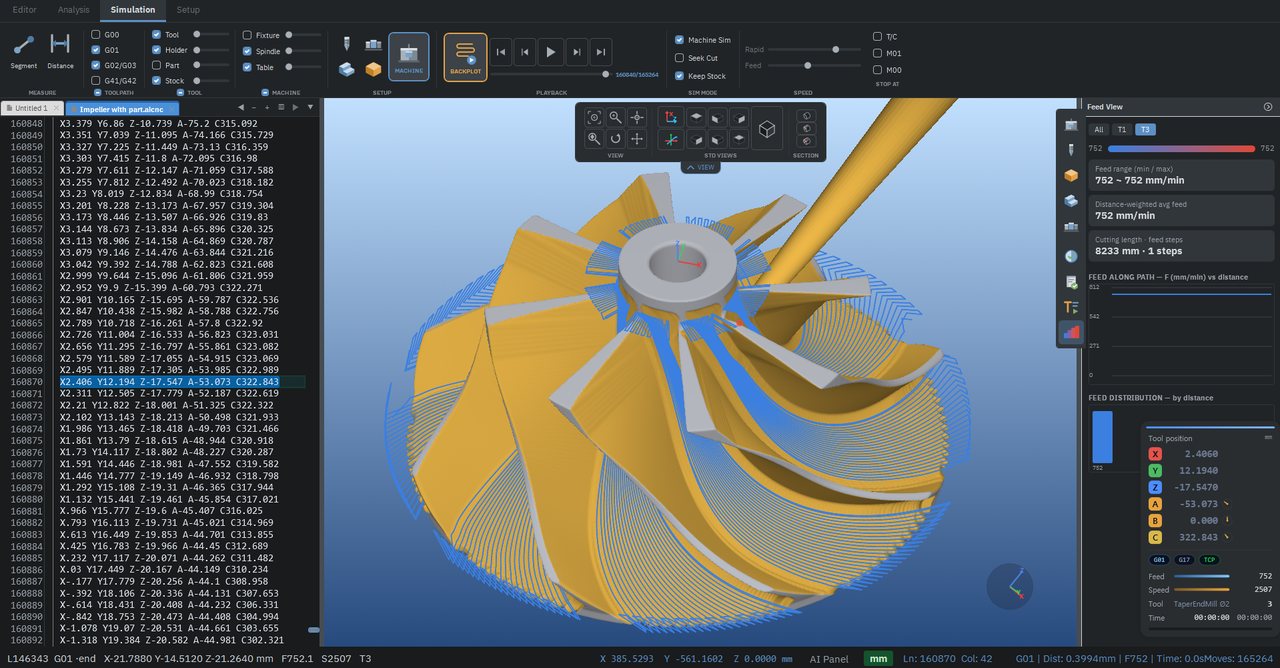This screenshot has height=668, width=1280.
Task: Click the mm units button
Action: tap(879, 659)
